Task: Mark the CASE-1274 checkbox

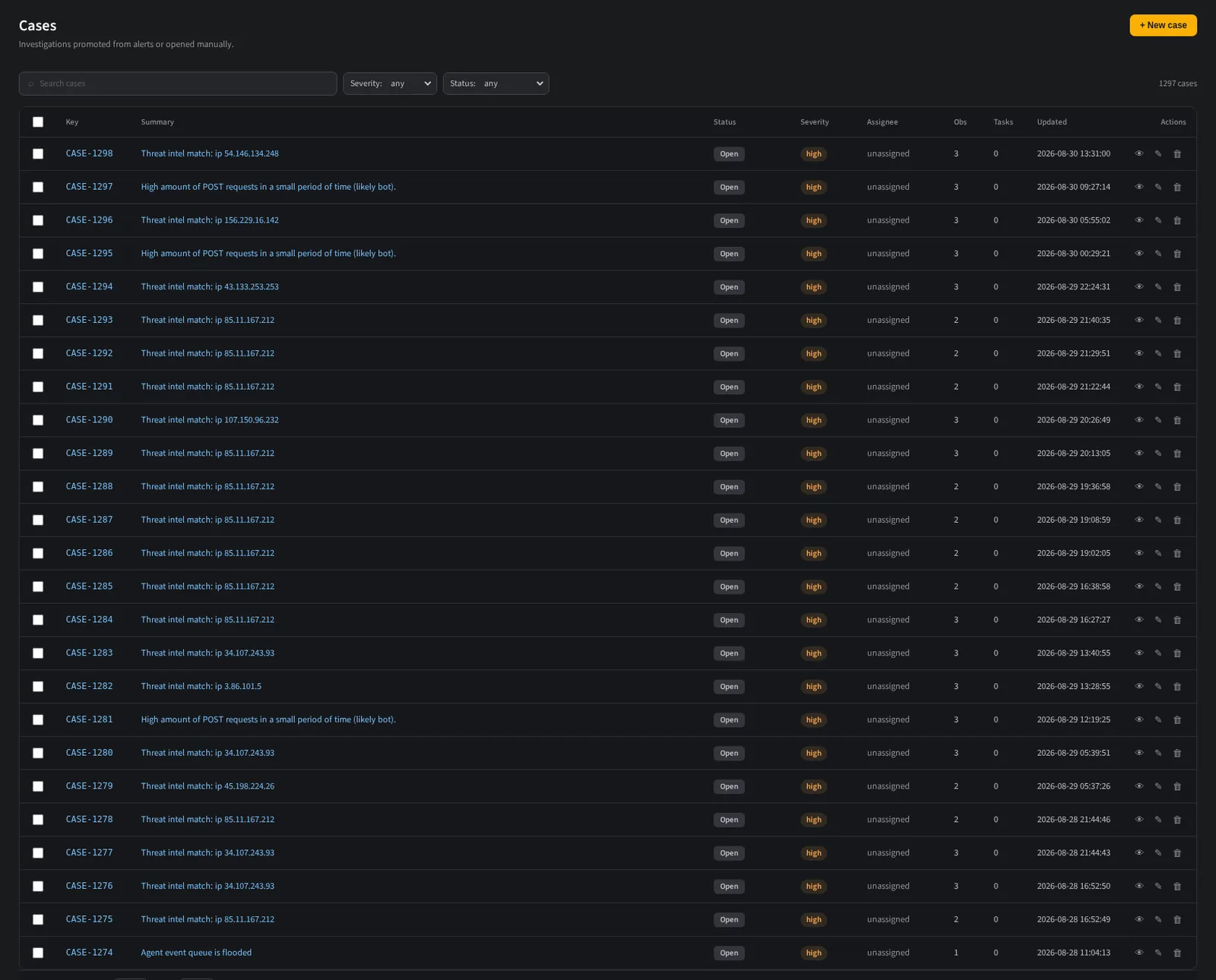Action: coord(38,953)
